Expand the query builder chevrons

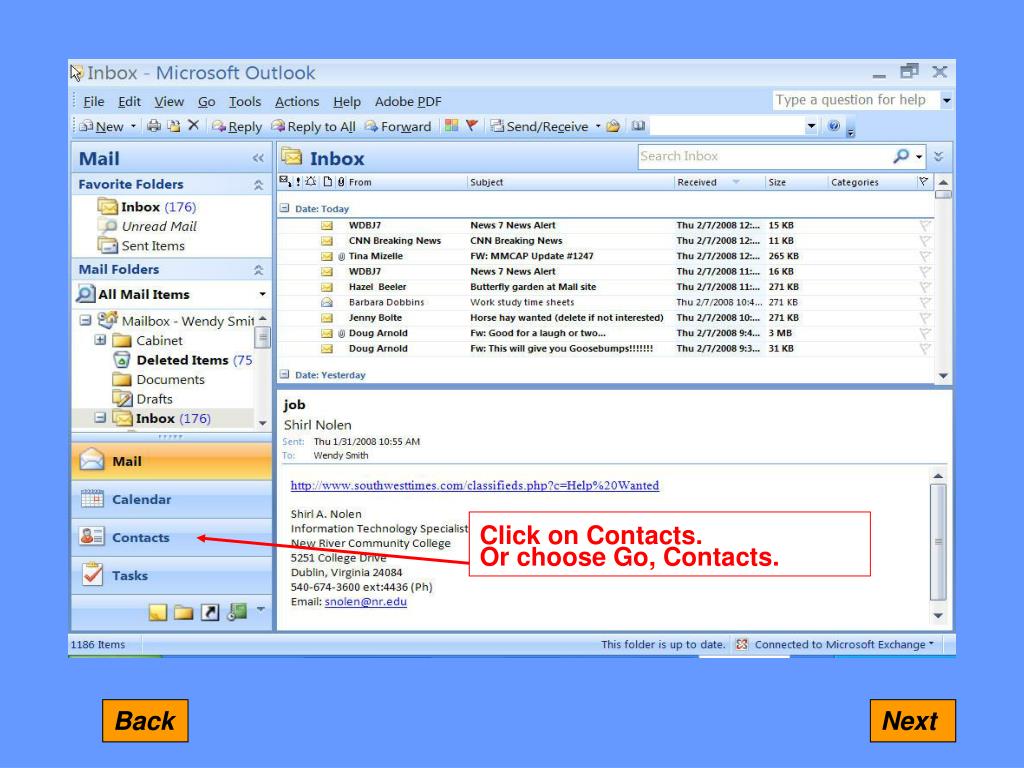tap(938, 157)
